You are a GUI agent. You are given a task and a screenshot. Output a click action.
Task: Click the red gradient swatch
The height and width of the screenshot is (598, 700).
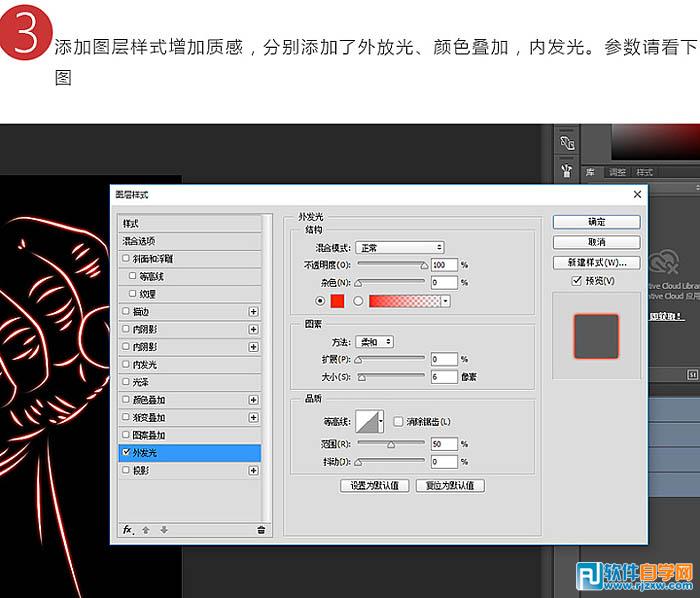(405, 301)
